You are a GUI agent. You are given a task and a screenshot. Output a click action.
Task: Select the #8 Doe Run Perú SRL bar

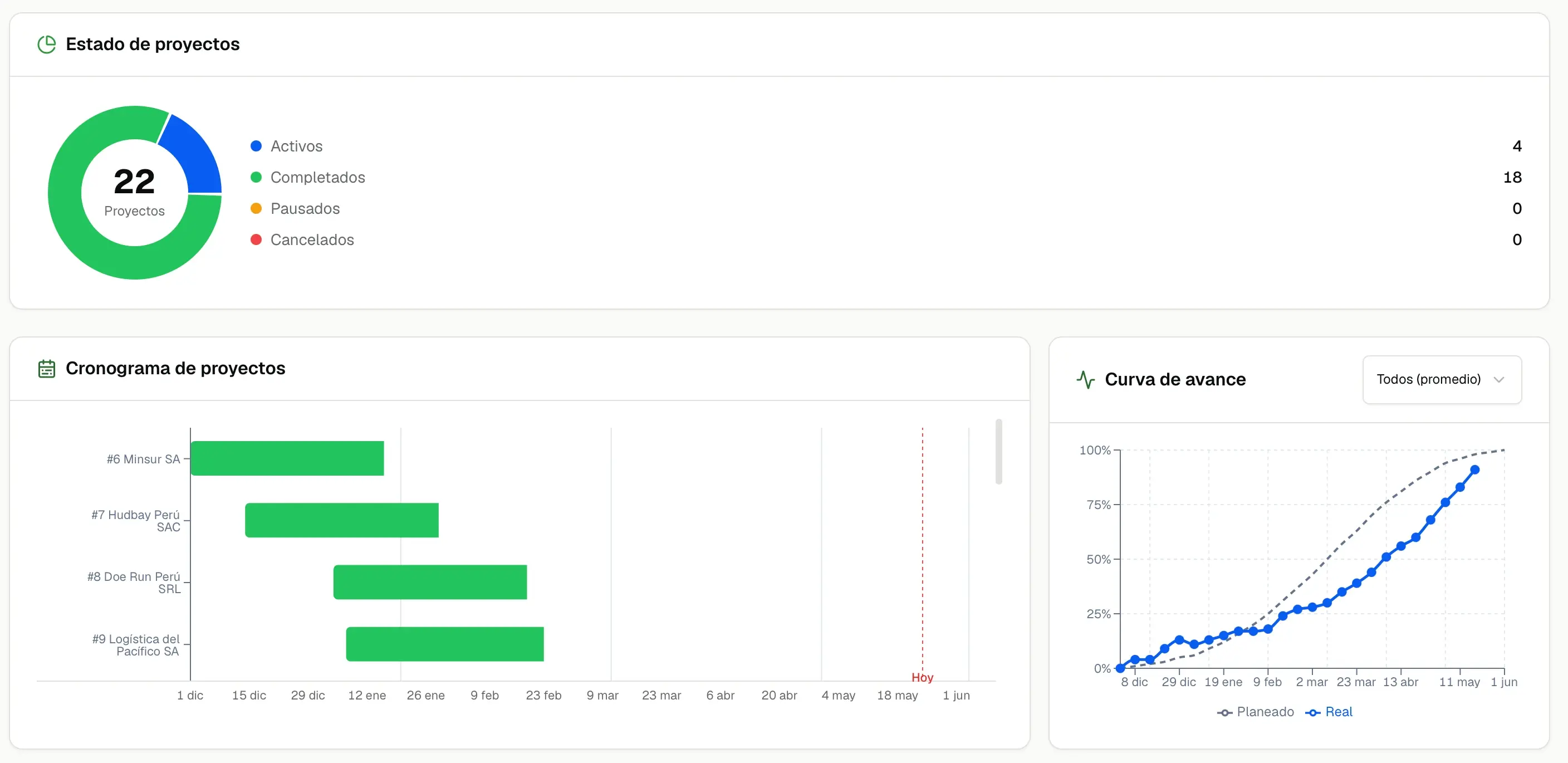(430, 582)
